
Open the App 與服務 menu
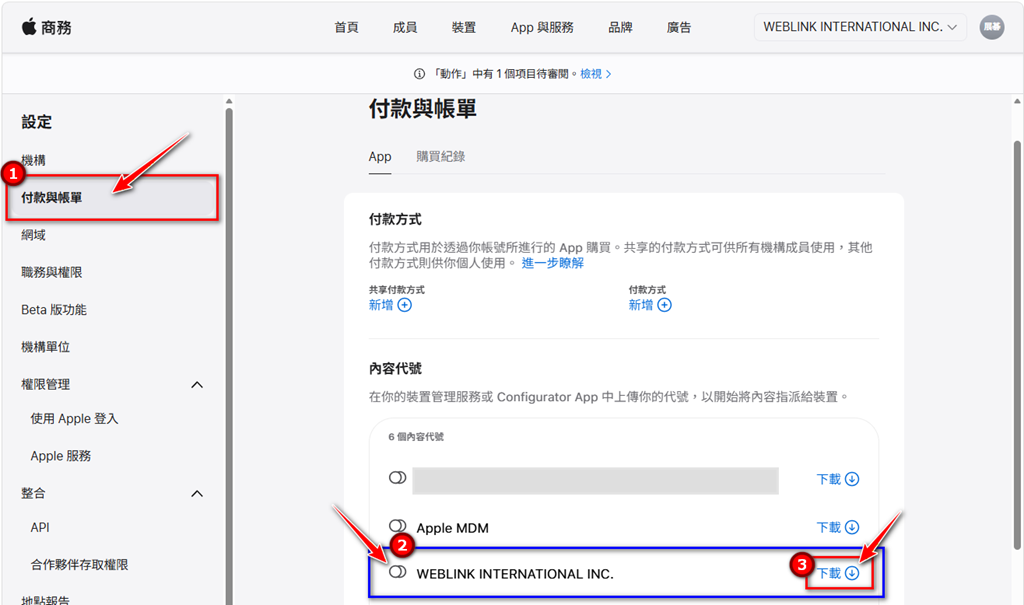[x=542, y=27]
